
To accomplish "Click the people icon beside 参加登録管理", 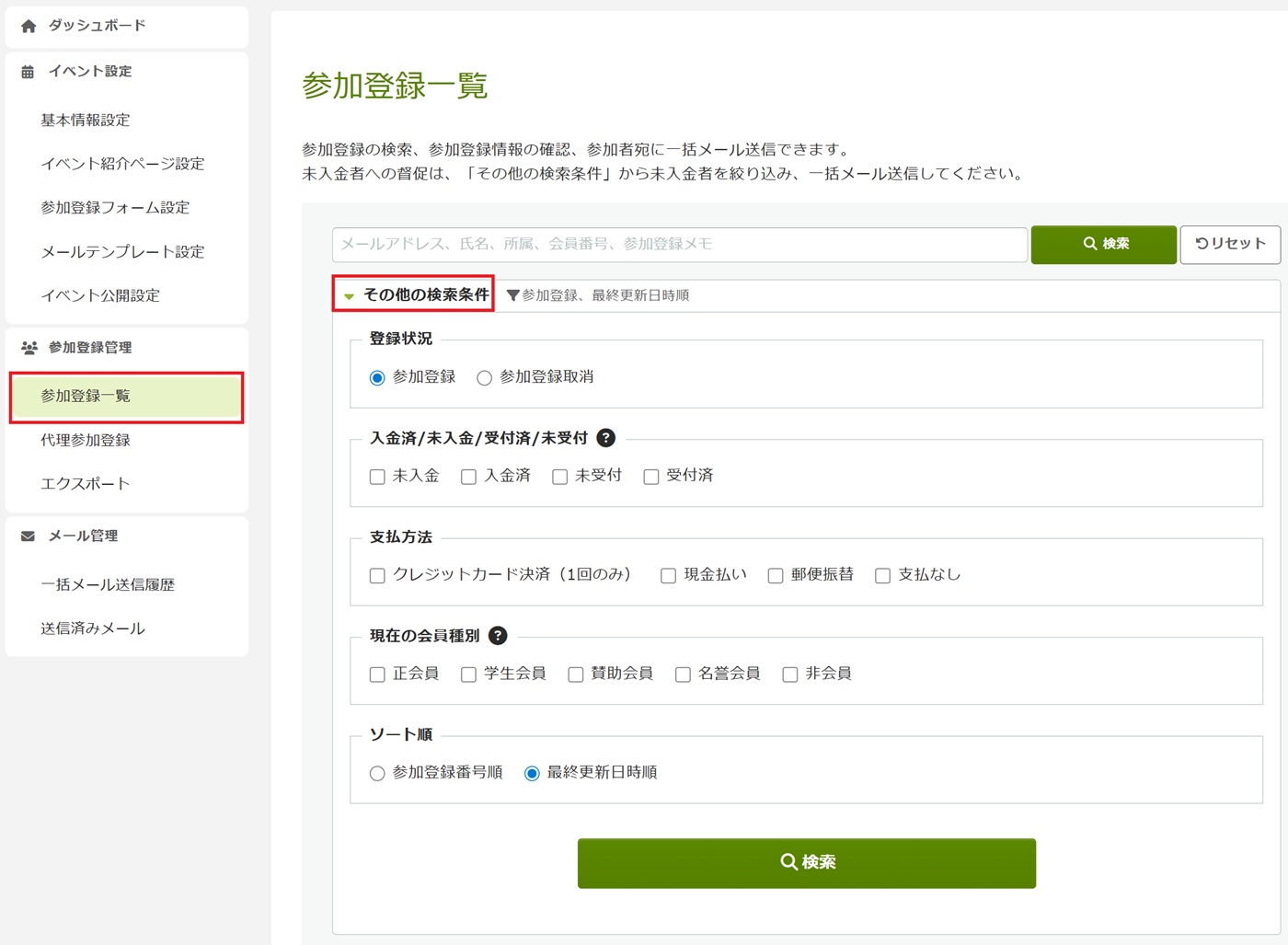I will (29, 348).
